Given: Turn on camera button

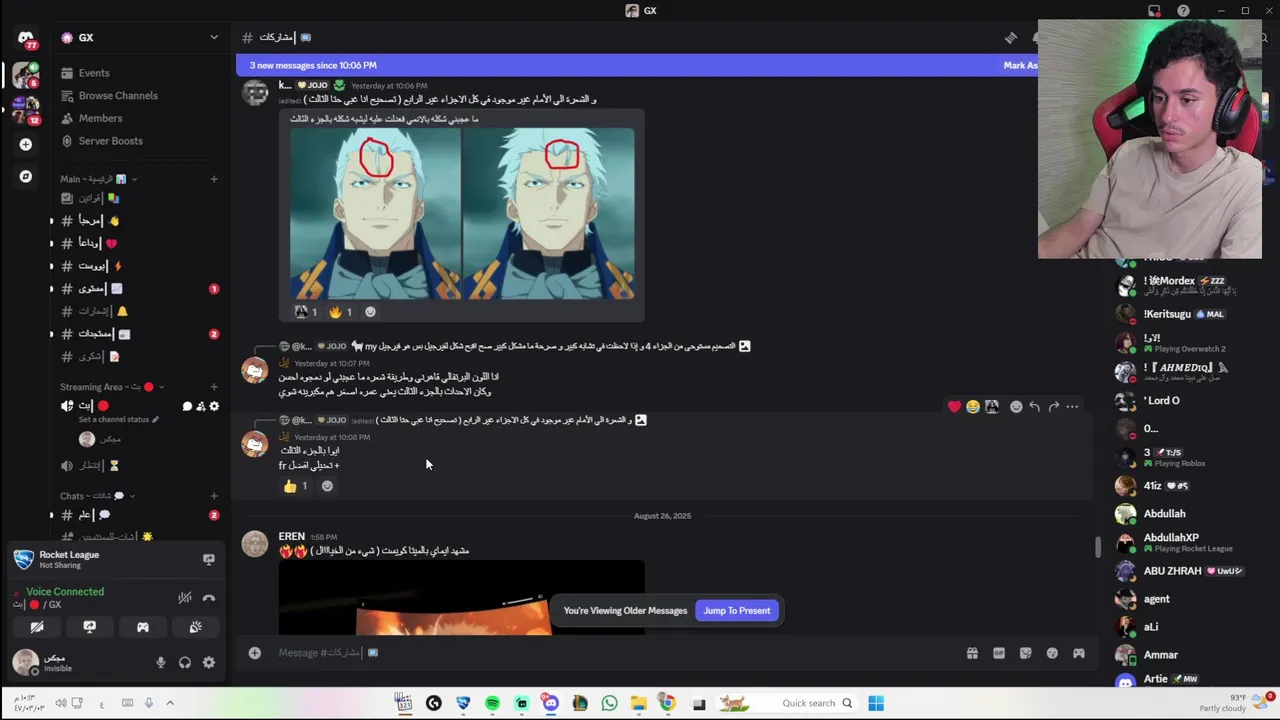Looking at the screenshot, I should tap(37, 627).
